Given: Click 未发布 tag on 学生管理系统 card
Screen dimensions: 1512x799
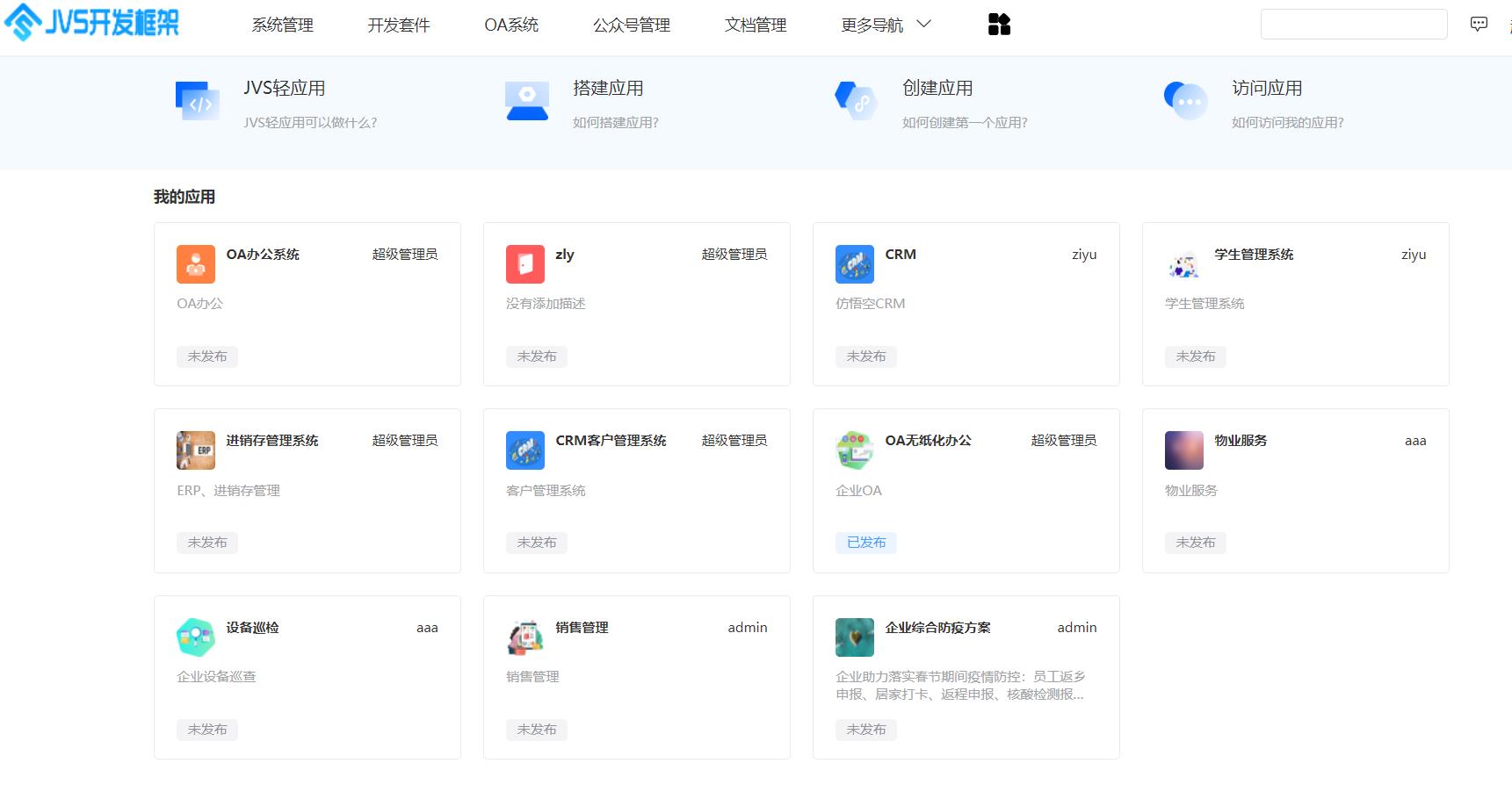Looking at the screenshot, I should pos(1196,356).
